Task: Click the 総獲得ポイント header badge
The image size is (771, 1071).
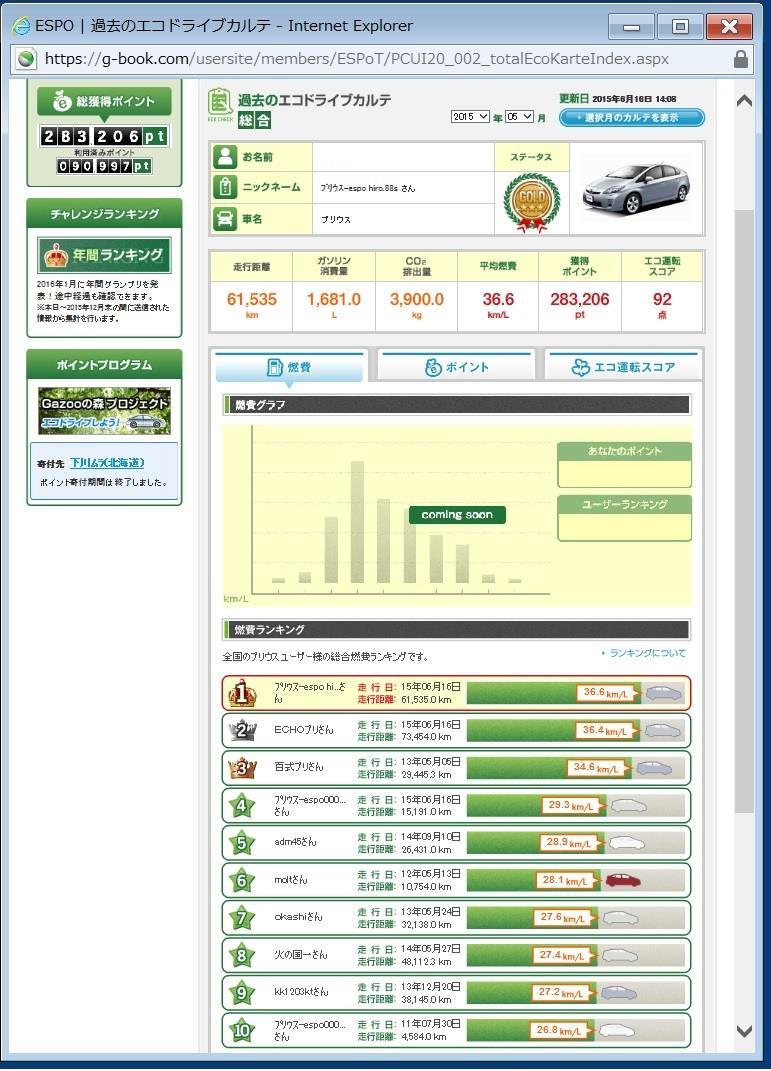Action: tap(104, 102)
